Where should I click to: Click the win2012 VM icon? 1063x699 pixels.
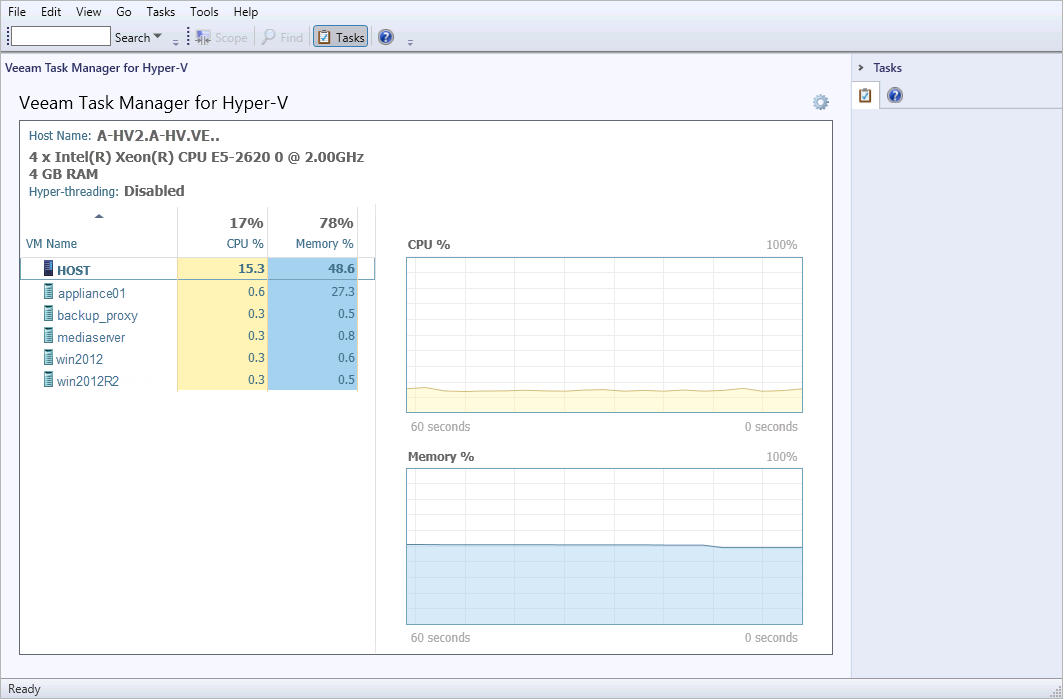(x=48, y=357)
